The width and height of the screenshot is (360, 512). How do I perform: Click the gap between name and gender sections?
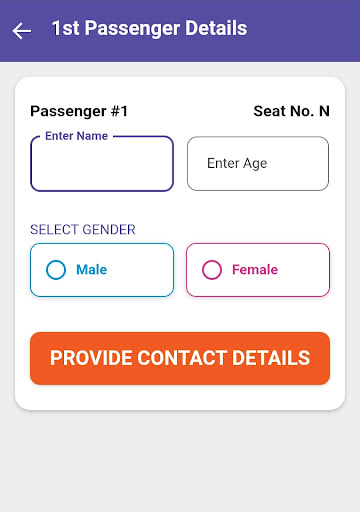click(180, 207)
